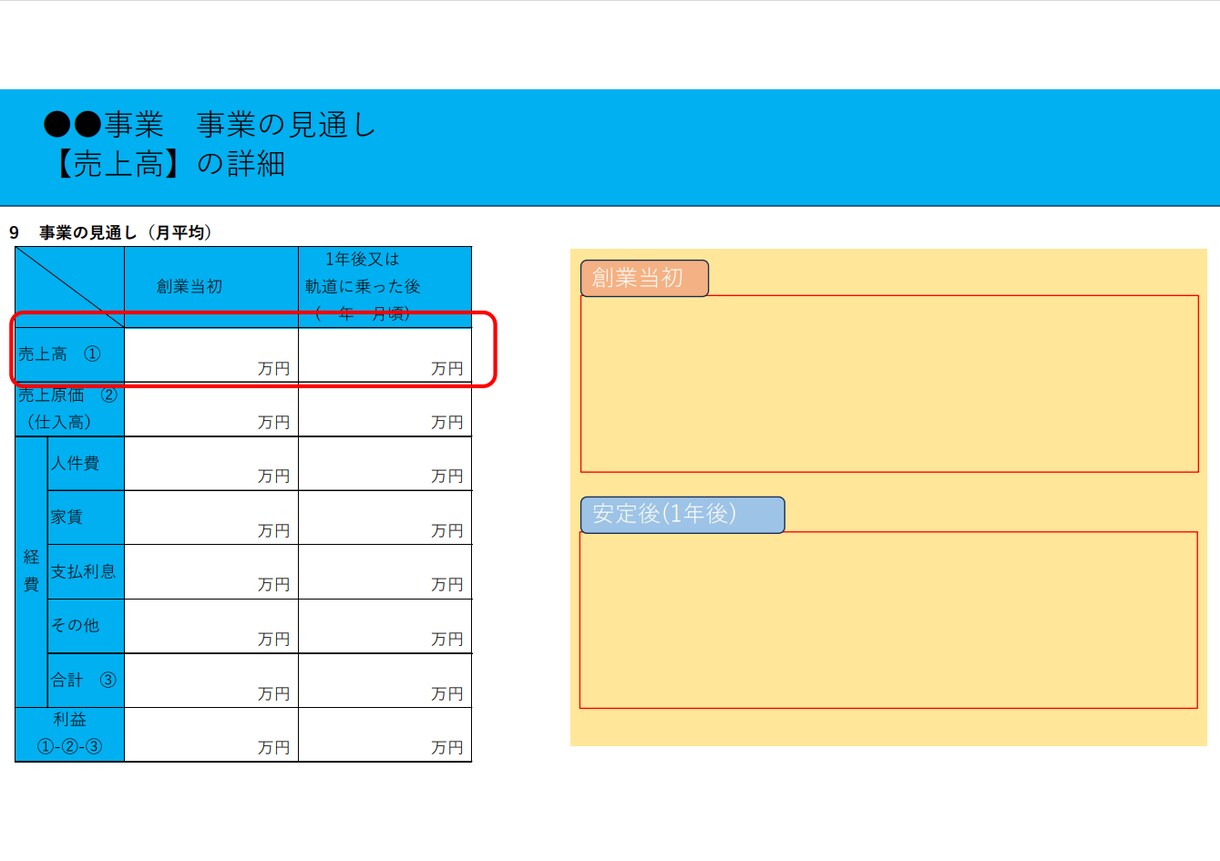Click the vertical "経費" category label
The width and height of the screenshot is (1220, 861).
click(31, 571)
